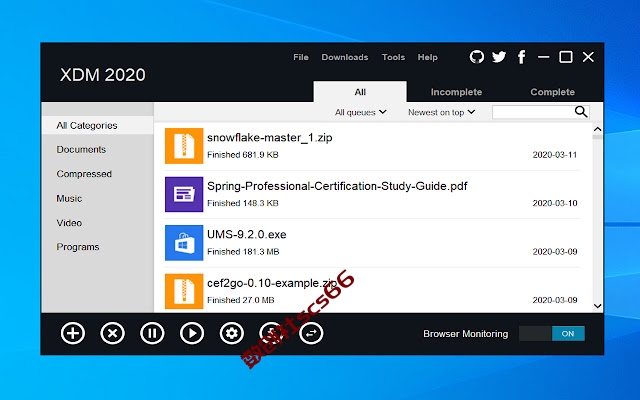This screenshot has width=640, height=400.
Task: Open the Tools menu
Action: [393, 57]
